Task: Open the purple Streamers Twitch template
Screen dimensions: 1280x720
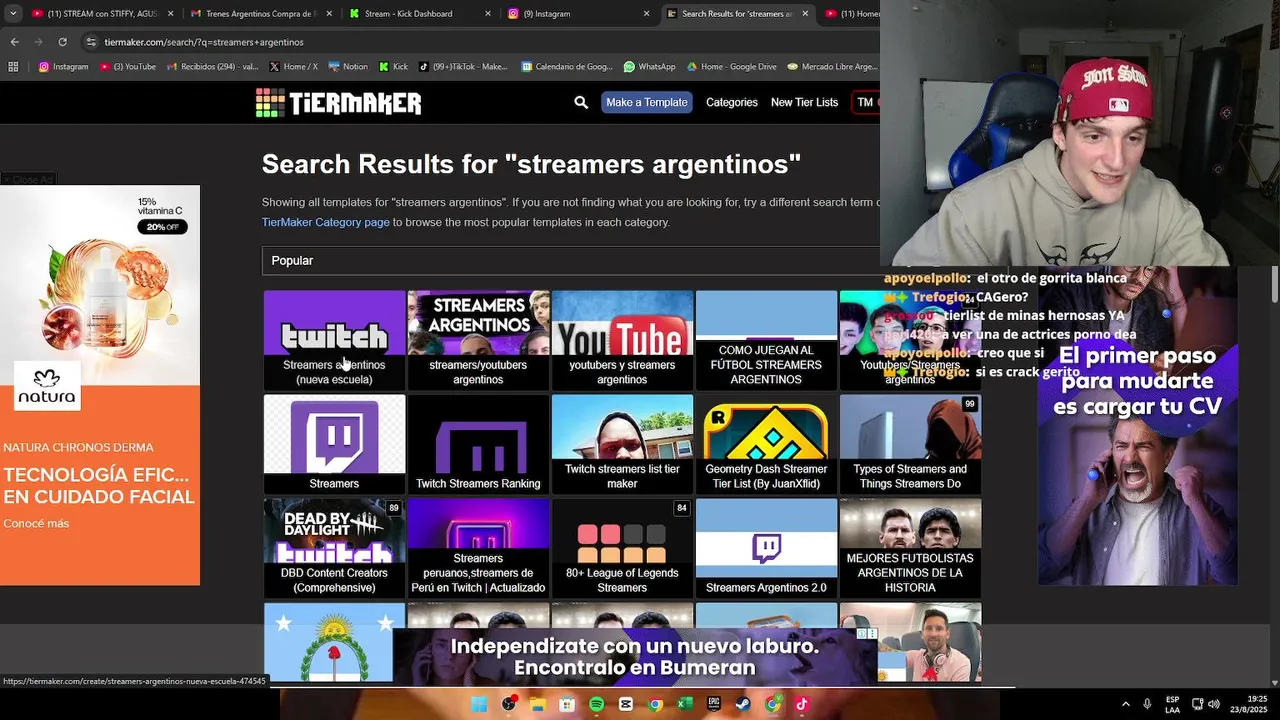Action: tap(334, 444)
